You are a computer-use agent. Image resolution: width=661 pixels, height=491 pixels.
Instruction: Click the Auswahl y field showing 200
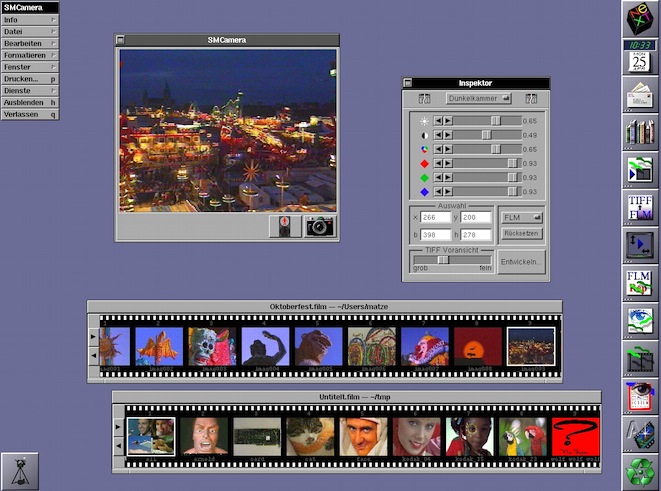pos(476,217)
